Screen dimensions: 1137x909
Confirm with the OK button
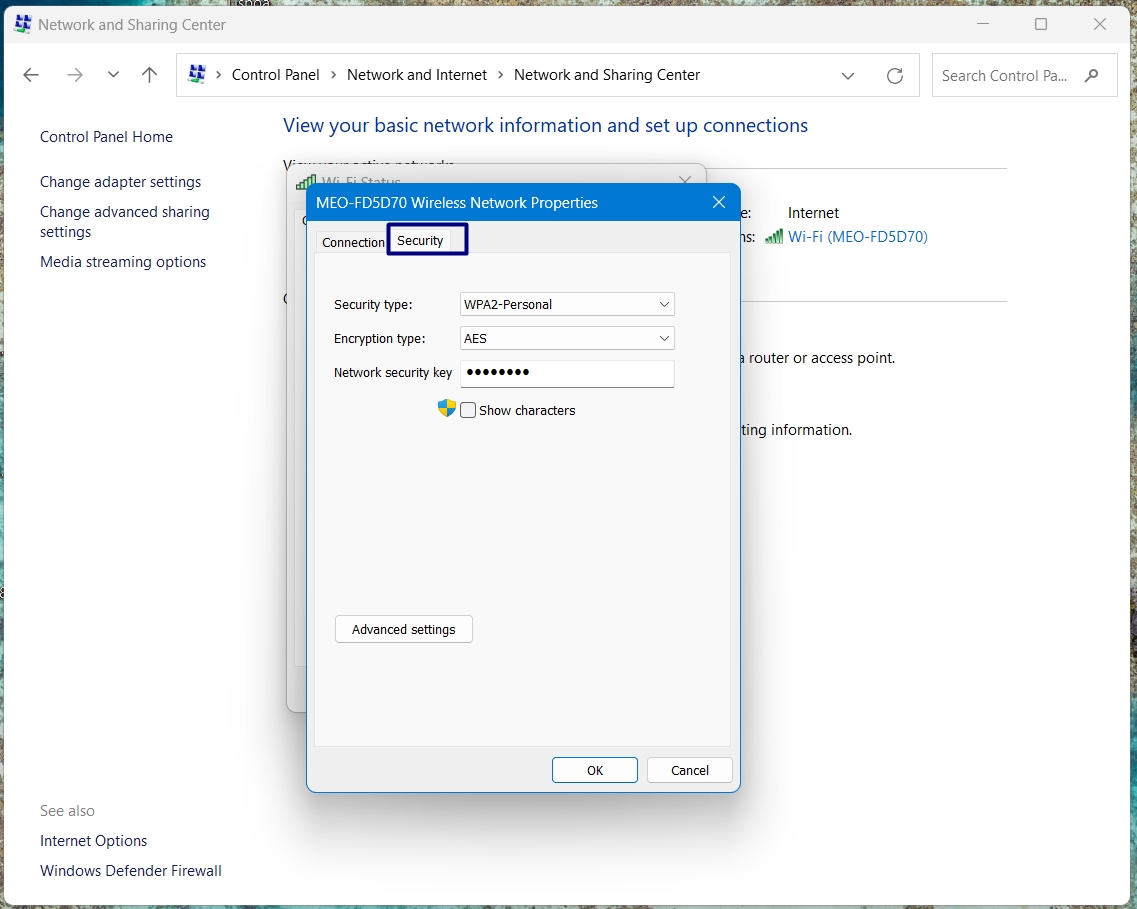coord(595,771)
